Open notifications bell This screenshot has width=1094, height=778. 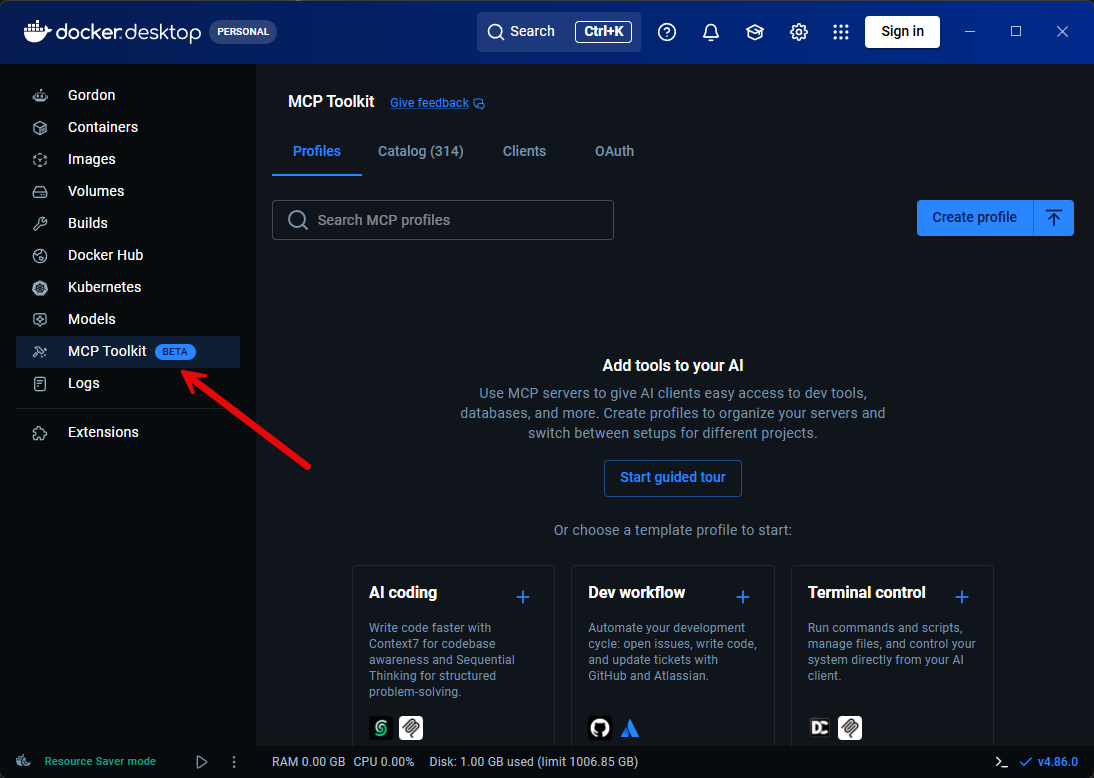click(711, 32)
